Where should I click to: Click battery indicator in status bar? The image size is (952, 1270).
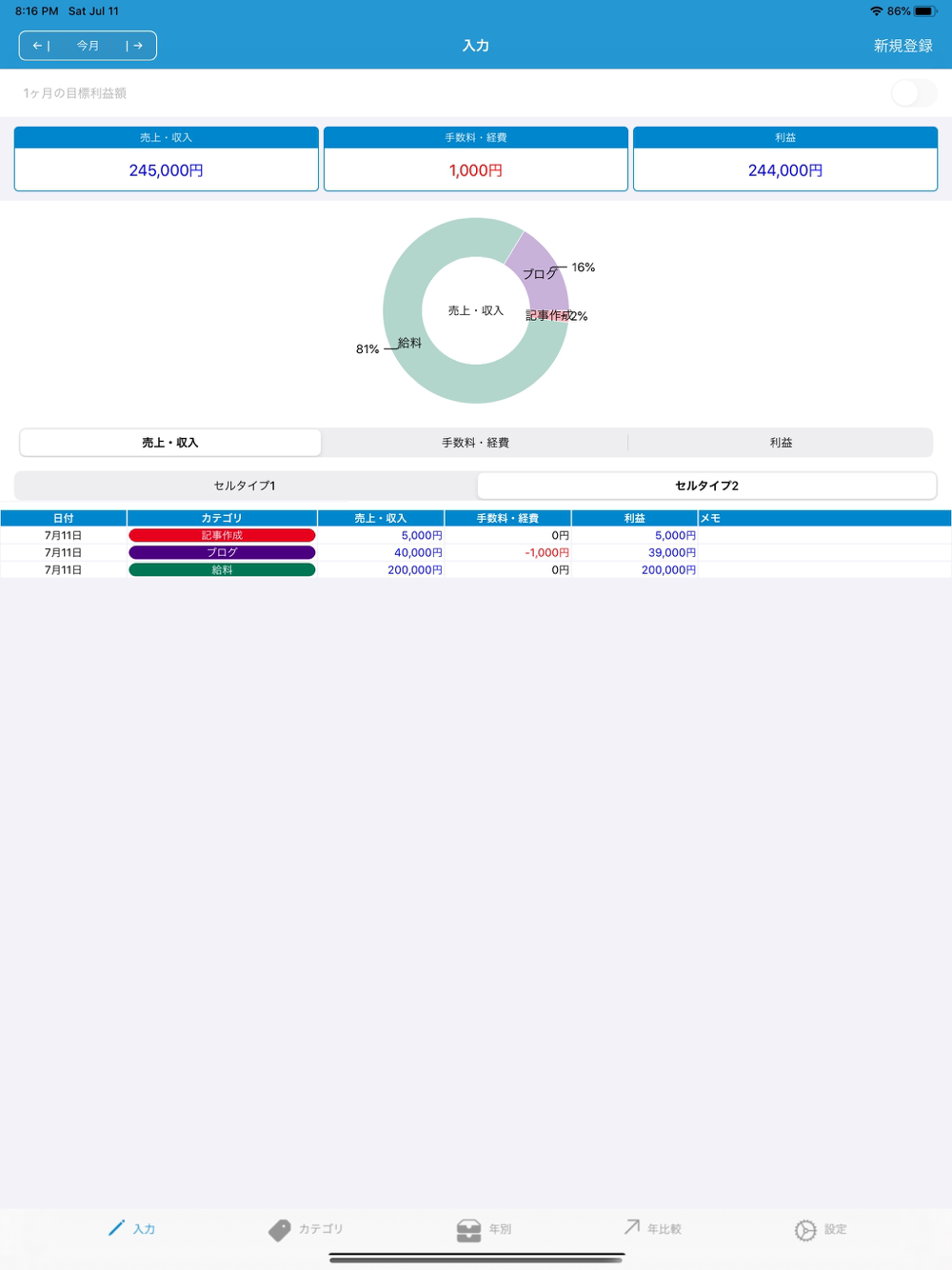click(x=925, y=11)
